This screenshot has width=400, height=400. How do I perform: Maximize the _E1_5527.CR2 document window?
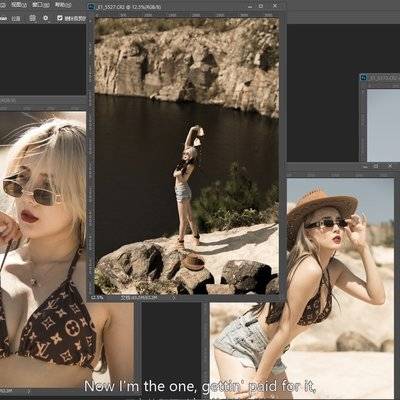tap(261, 6)
